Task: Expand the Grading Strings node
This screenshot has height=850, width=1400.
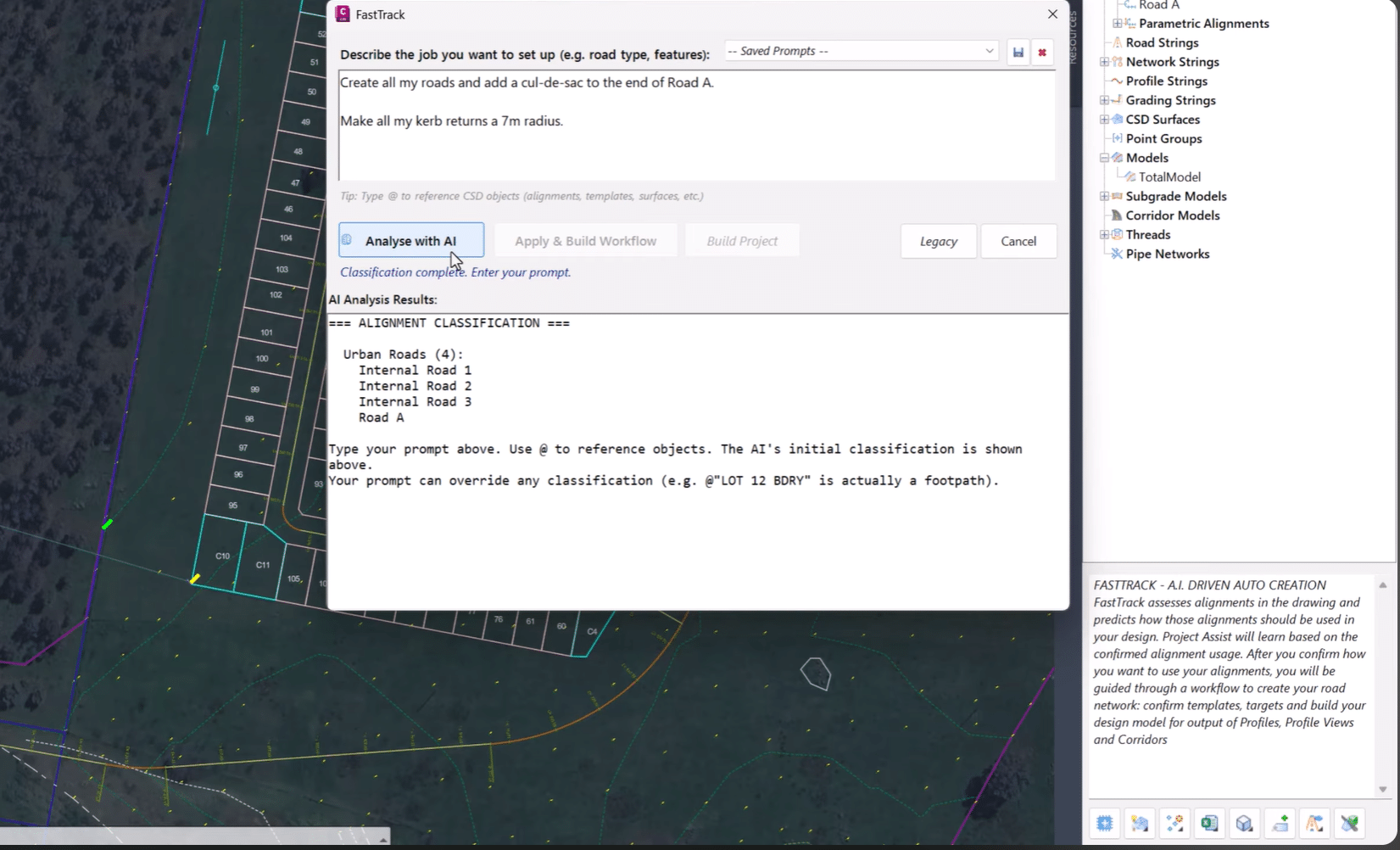Action: (x=1104, y=100)
